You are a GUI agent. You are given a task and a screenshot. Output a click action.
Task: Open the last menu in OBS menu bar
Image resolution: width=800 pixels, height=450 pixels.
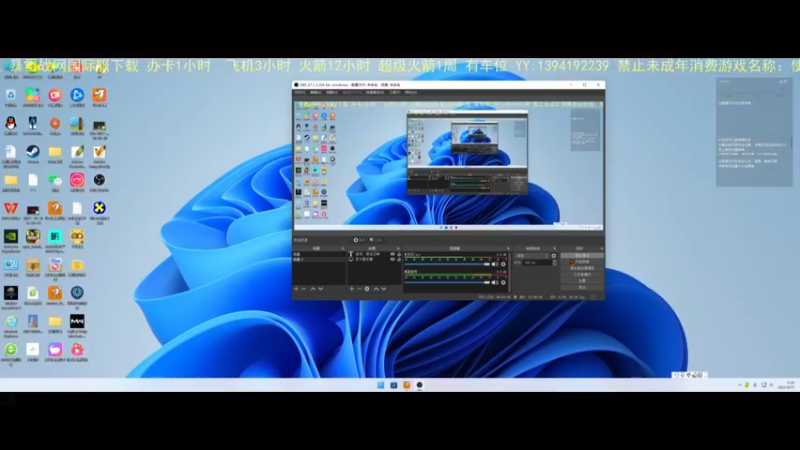click(411, 92)
